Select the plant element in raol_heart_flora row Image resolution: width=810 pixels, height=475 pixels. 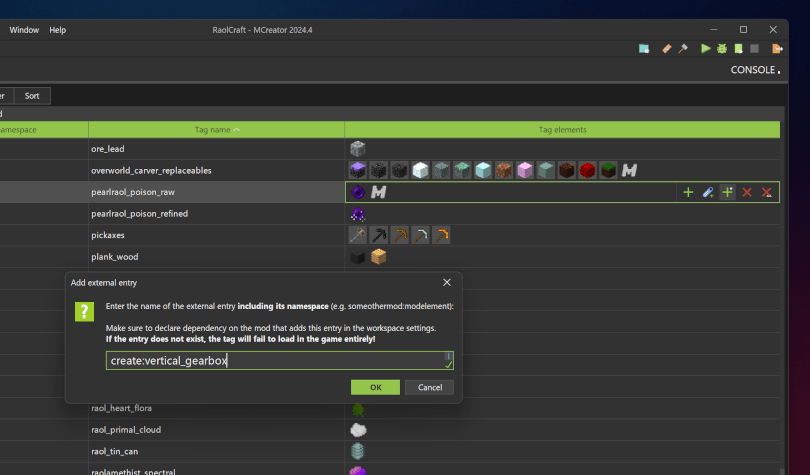[357, 409]
